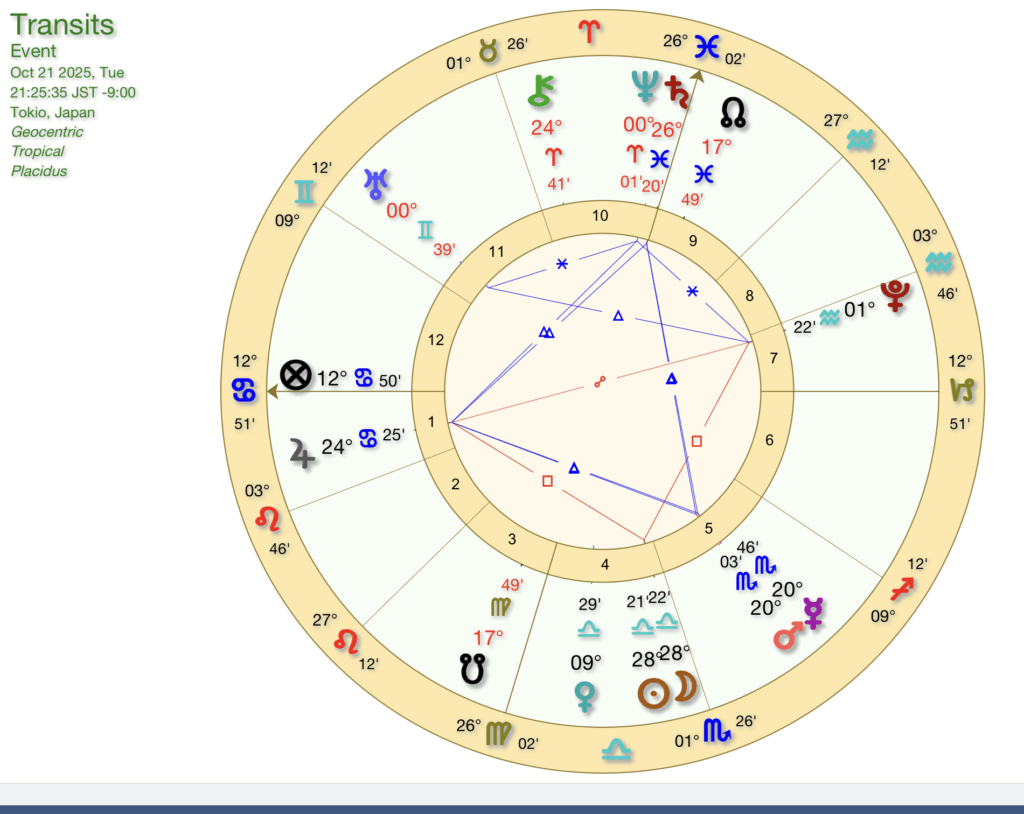The image size is (1024, 814).
Task: Select the Geocentric label text
Action: 47,132
